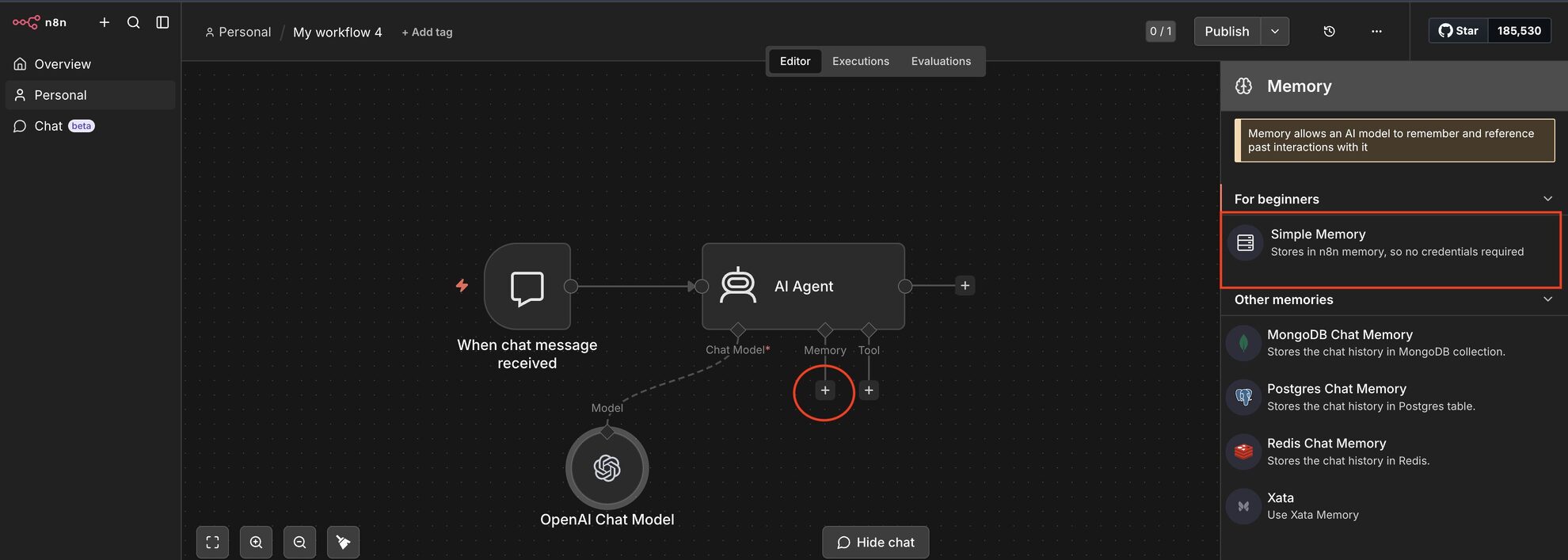This screenshot has width=1568, height=560.
Task: Open workflow history clock icon
Action: [x=1329, y=31]
